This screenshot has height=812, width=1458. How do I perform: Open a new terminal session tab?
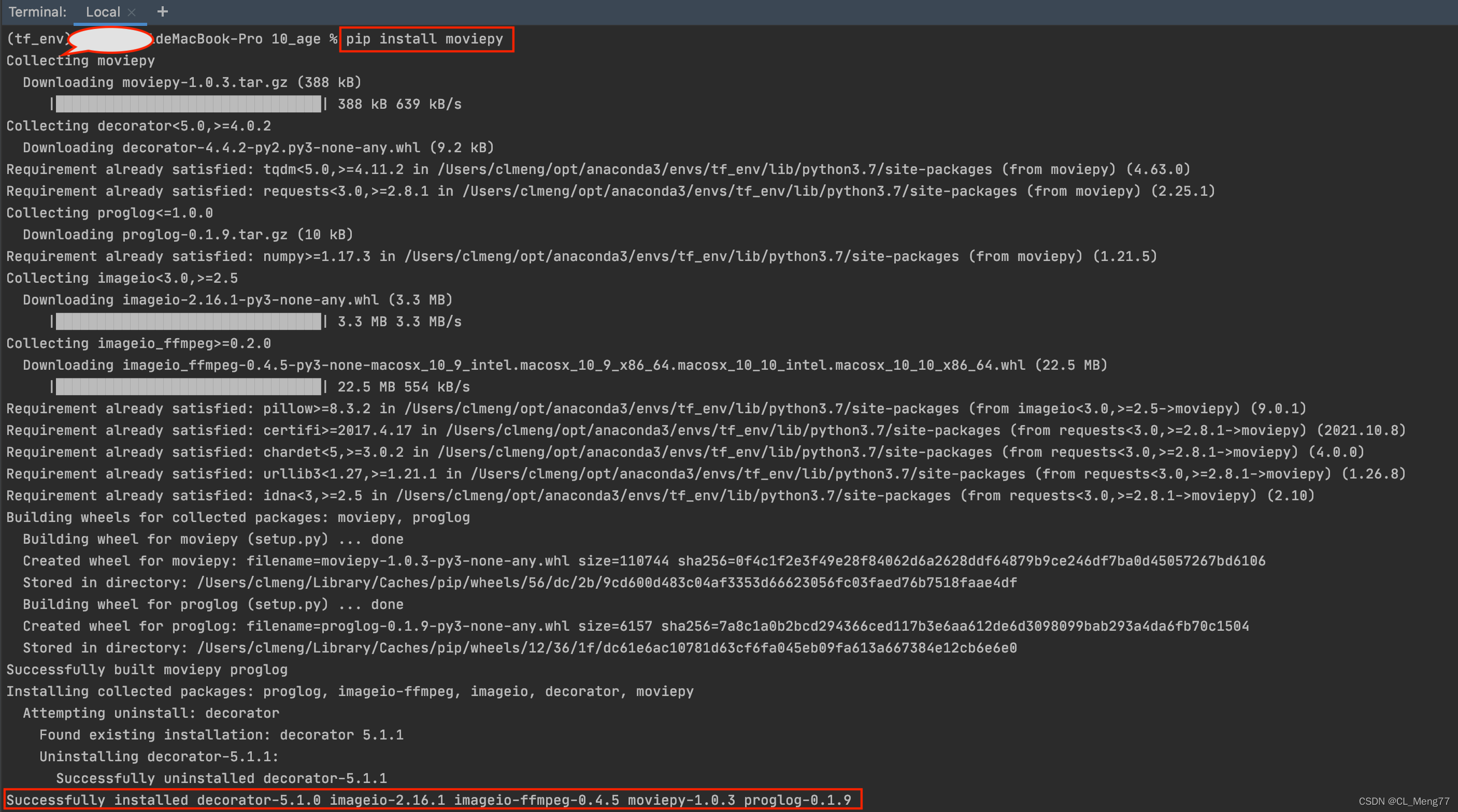point(163,12)
